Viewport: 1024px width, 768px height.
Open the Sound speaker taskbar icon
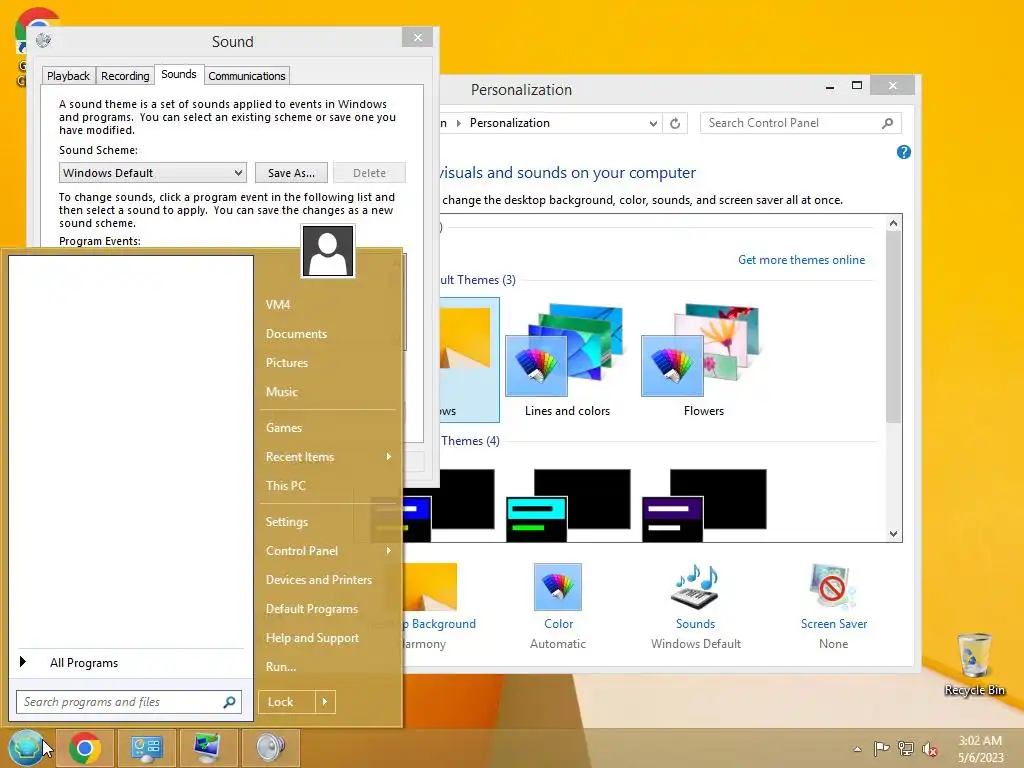point(270,748)
